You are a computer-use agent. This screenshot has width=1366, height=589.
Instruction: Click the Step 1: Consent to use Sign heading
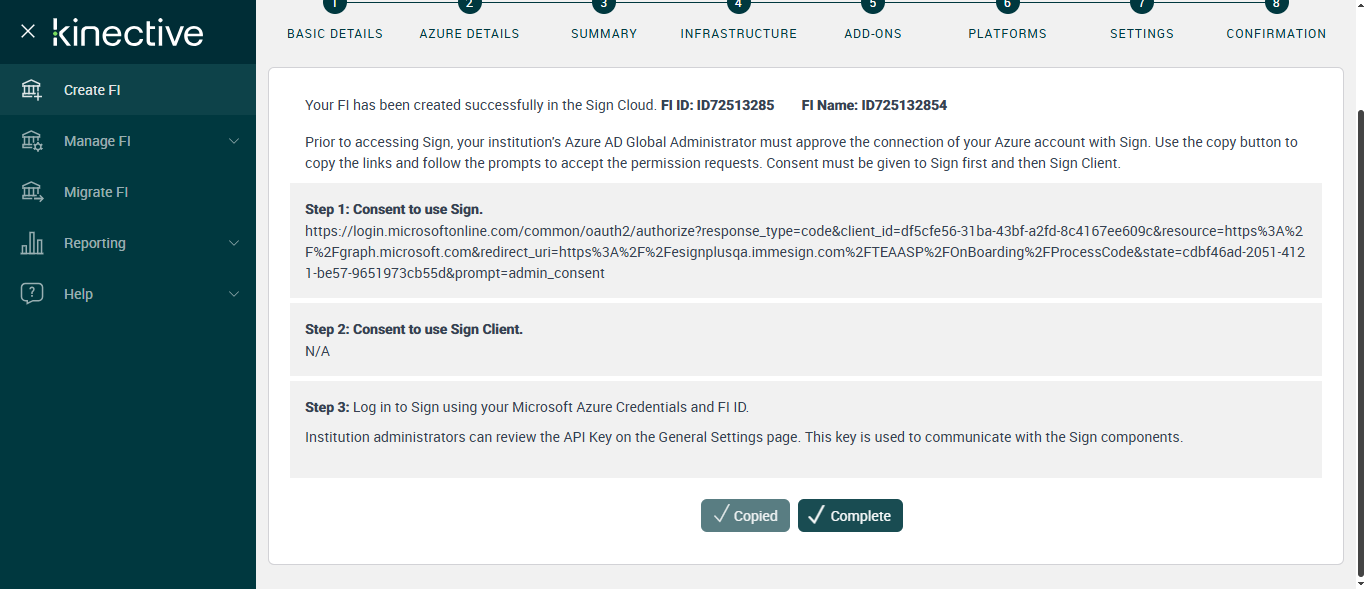tap(394, 210)
